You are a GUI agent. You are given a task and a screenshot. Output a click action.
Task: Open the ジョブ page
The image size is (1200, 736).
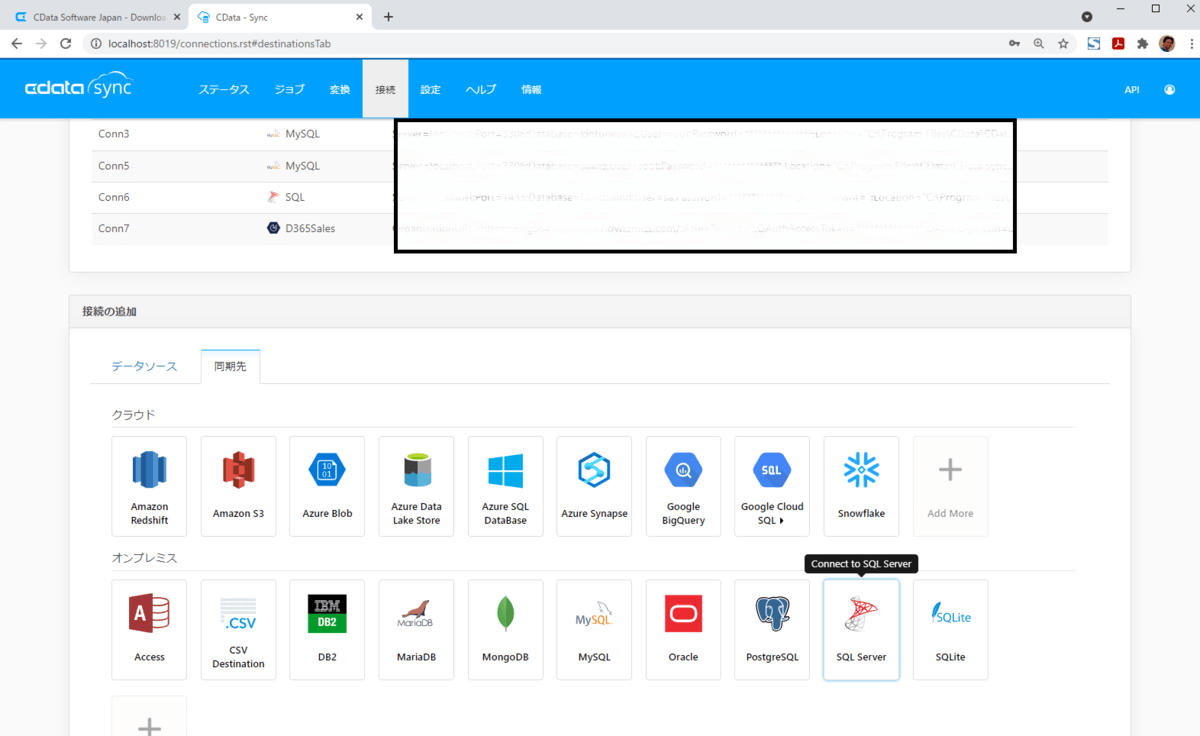click(x=290, y=89)
